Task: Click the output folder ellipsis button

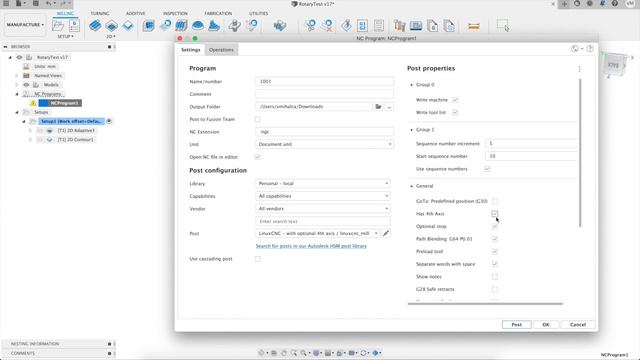Action: [x=389, y=107]
